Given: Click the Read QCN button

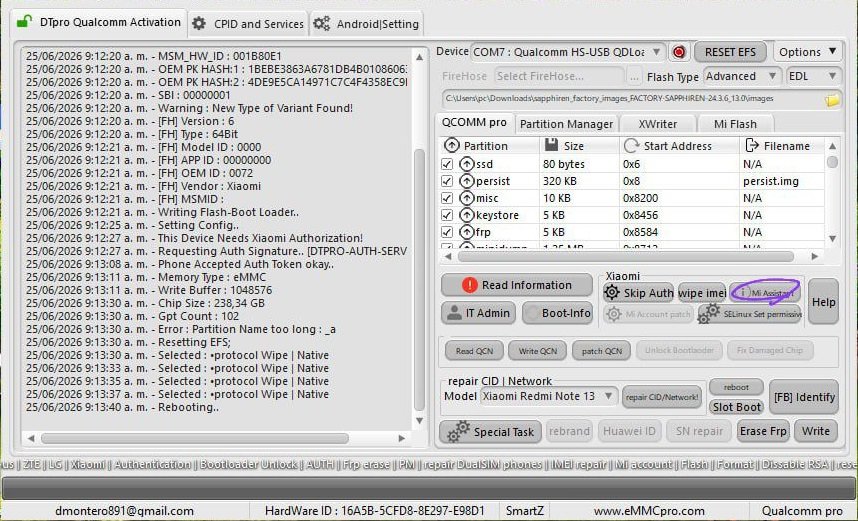Looking at the screenshot, I should 474,350.
